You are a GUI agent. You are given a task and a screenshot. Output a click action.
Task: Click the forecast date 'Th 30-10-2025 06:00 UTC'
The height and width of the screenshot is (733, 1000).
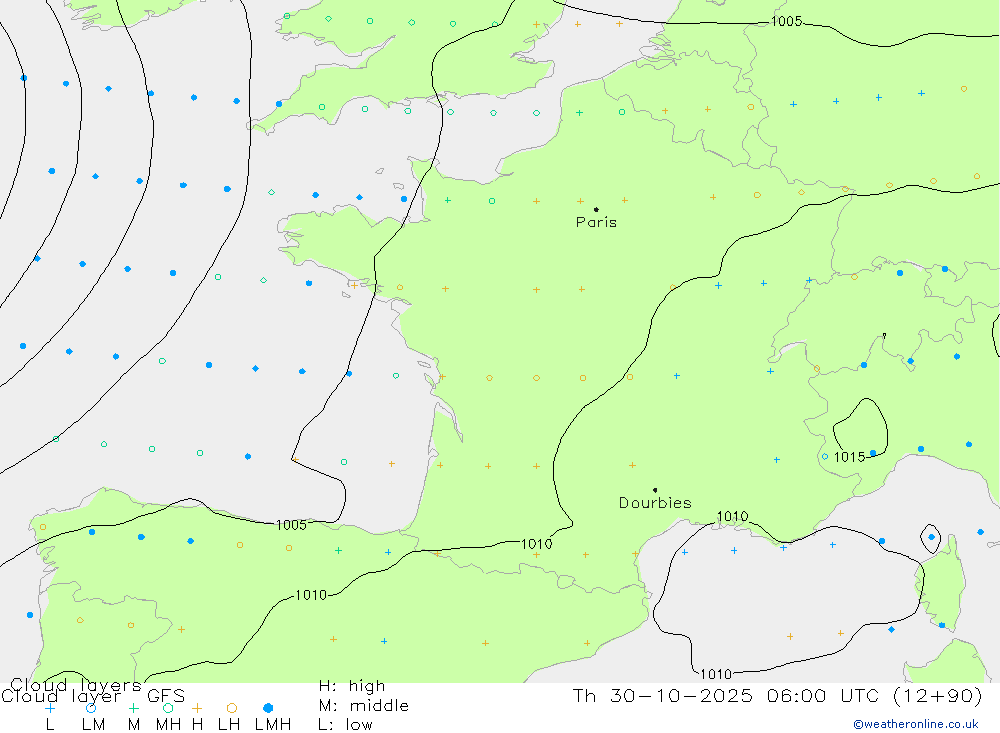(x=727, y=695)
